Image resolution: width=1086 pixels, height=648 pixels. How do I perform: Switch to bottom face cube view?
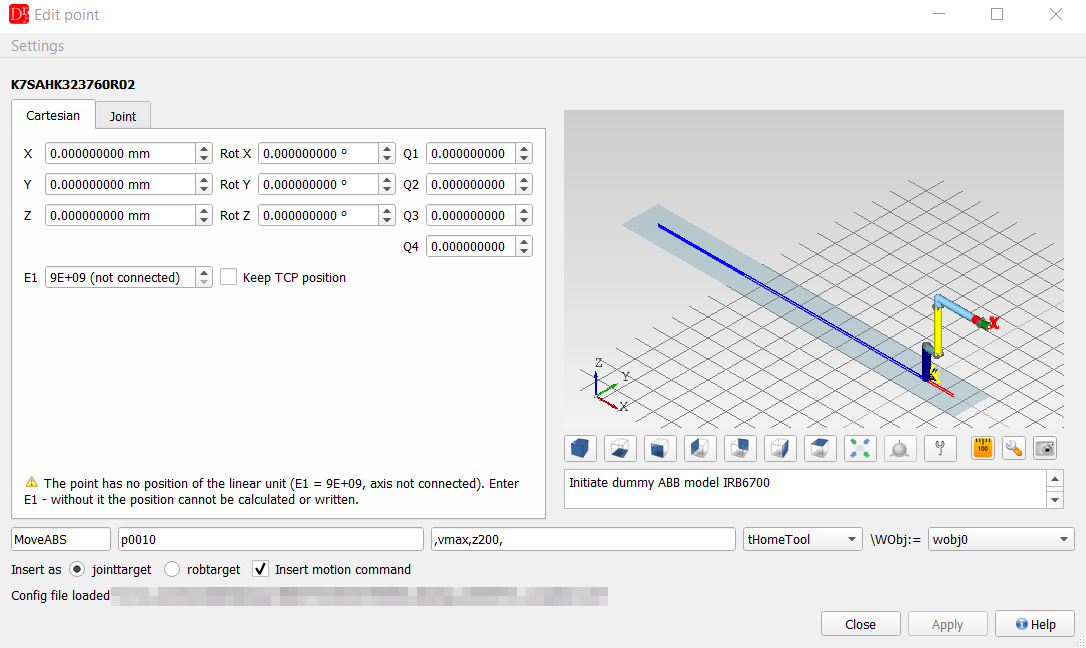tap(620, 449)
